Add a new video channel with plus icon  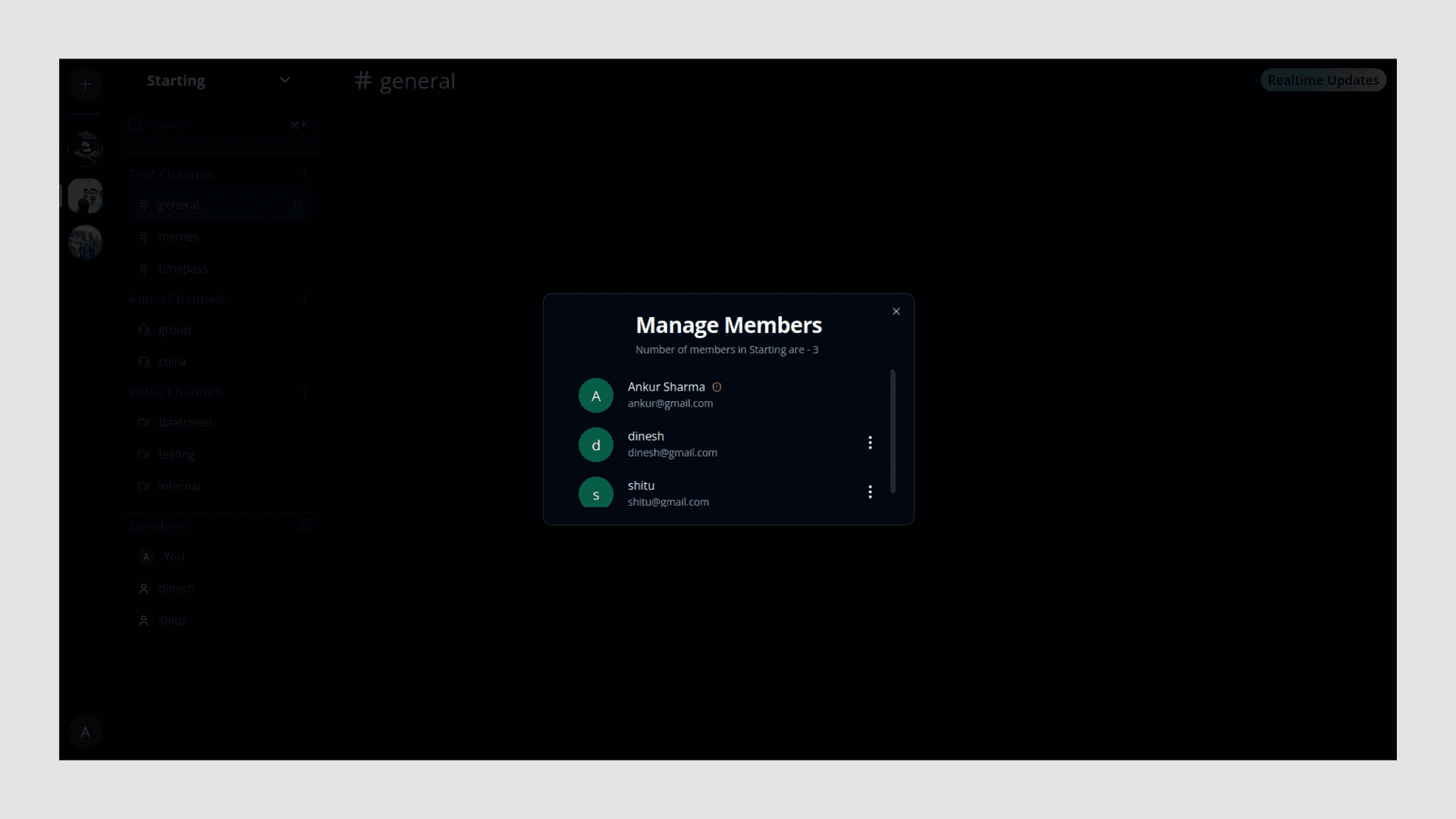[x=304, y=392]
